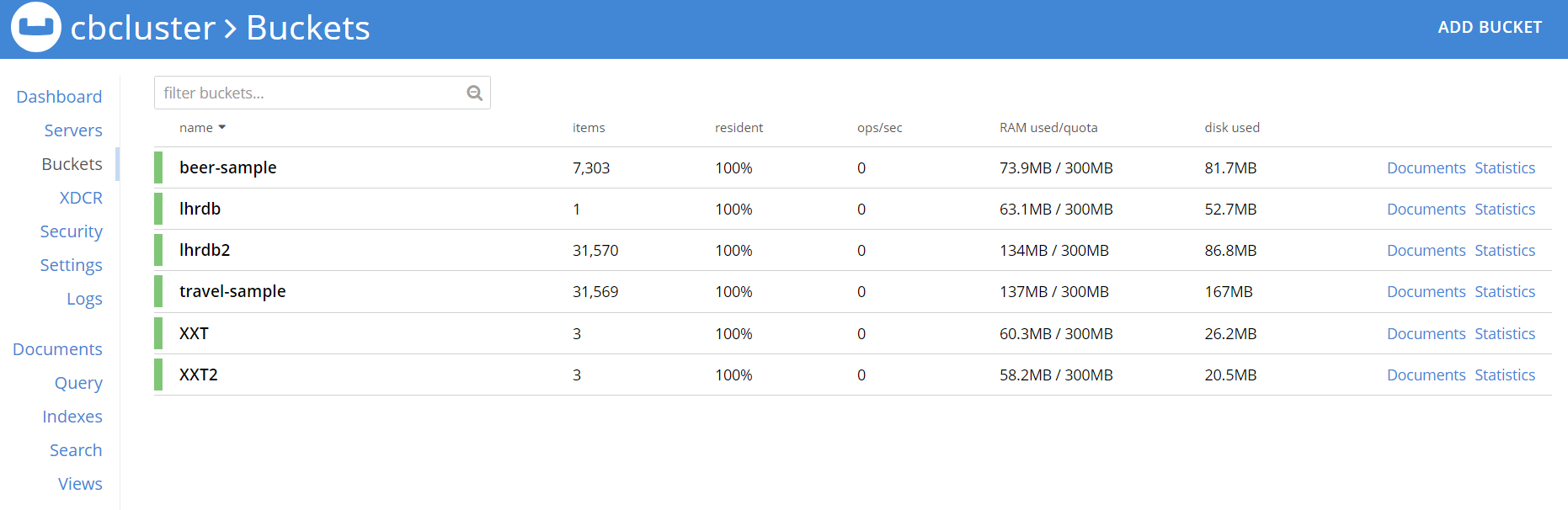The width and height of the screenshot is (1568, 510).
Task: Click the 52.7MB disk used value
Action: tap(1230, 209)
